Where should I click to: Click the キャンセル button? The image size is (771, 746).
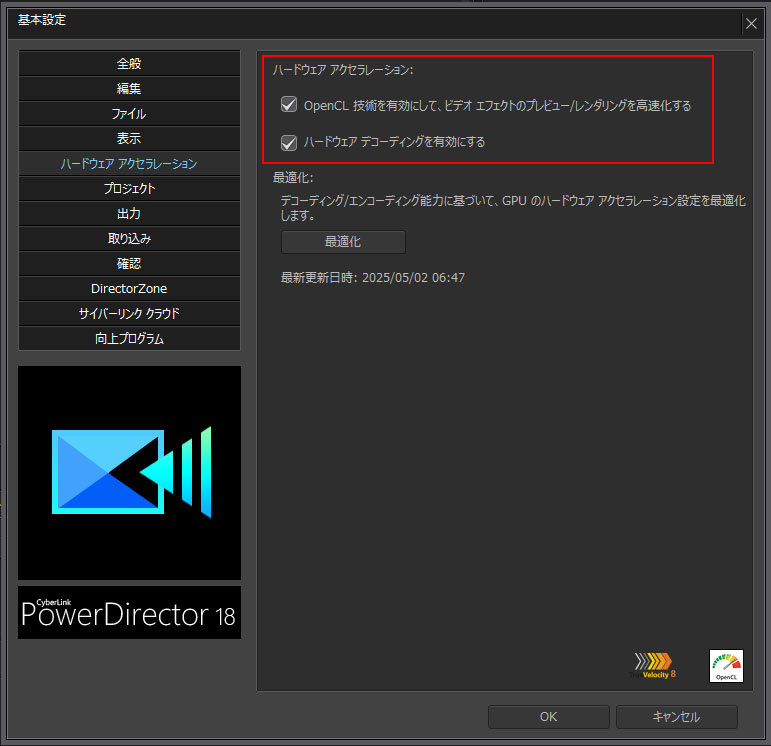(677, 717)
